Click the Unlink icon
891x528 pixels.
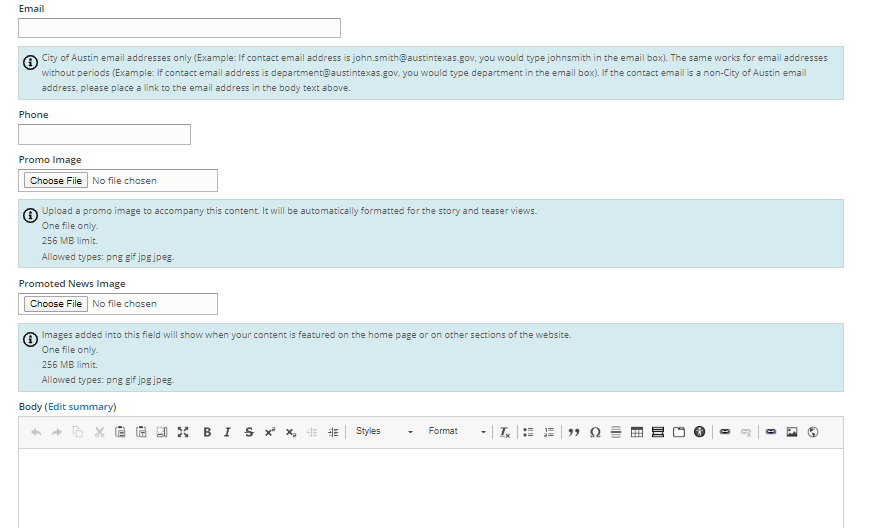pyautogui.click(x=746, y=433)
